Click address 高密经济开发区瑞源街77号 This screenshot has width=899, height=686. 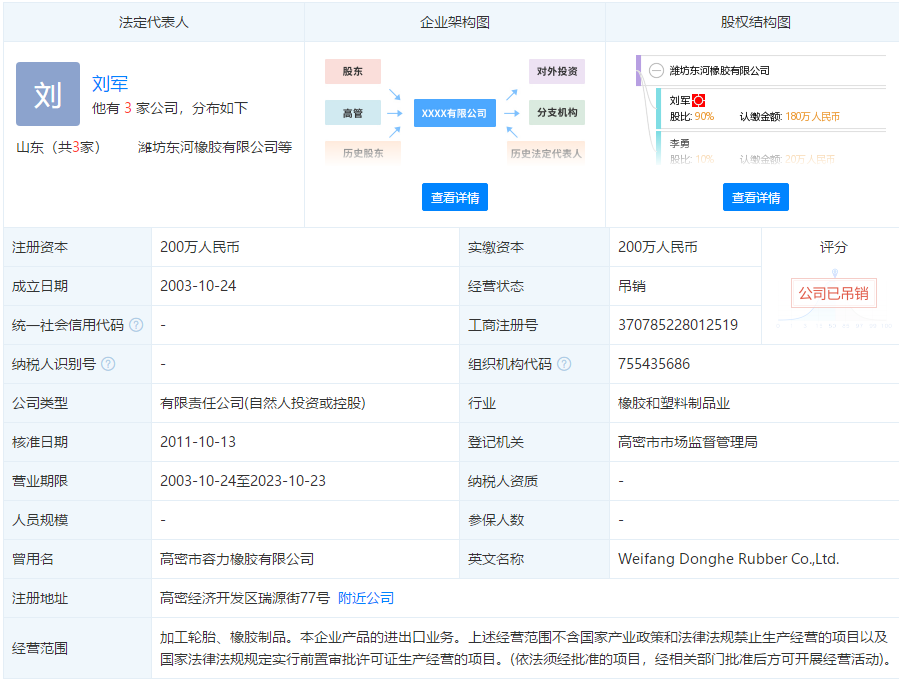tap(245, 598)
